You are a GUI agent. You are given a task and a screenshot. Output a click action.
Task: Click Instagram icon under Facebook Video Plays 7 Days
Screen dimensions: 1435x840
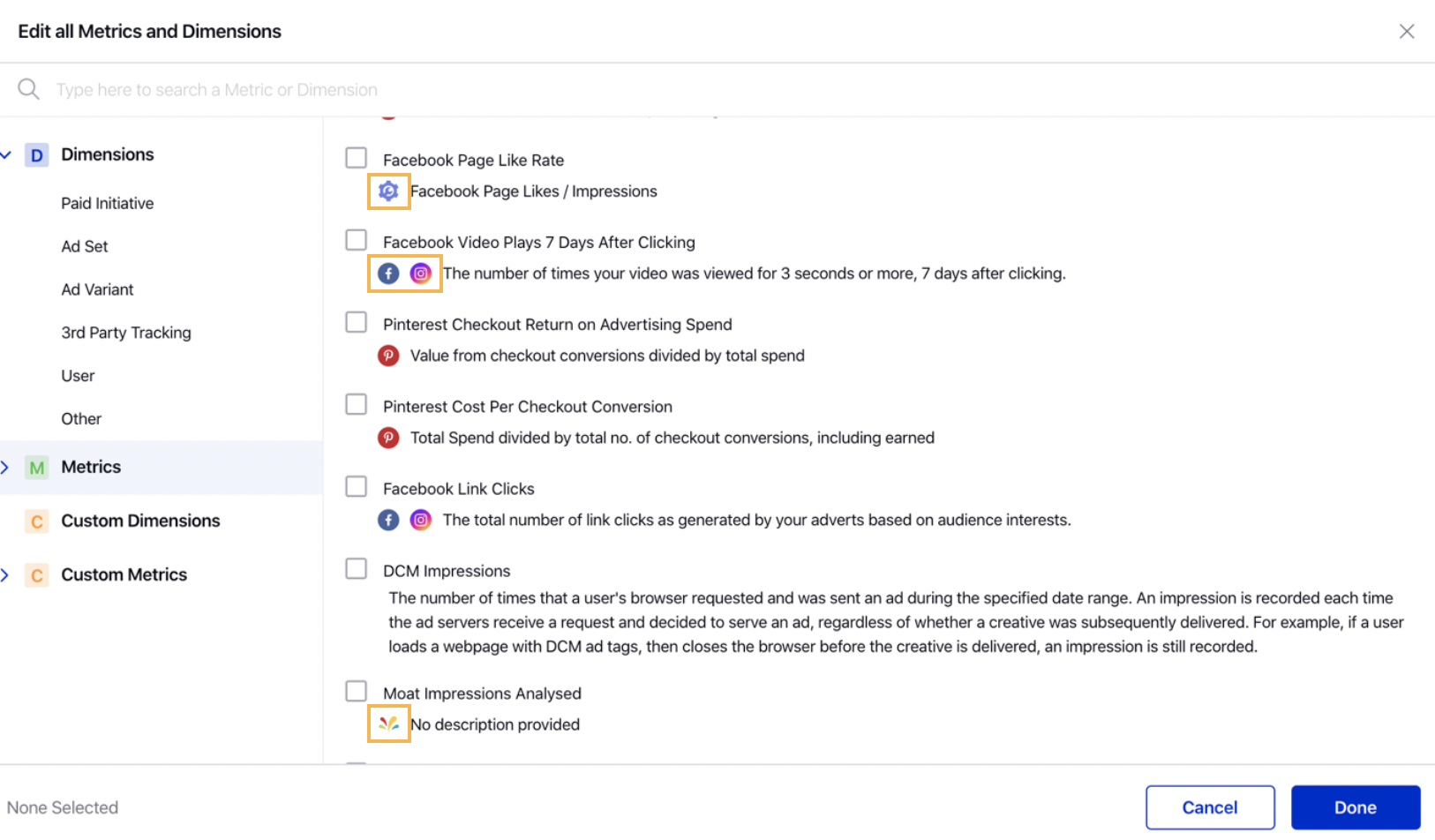point(421,274)
